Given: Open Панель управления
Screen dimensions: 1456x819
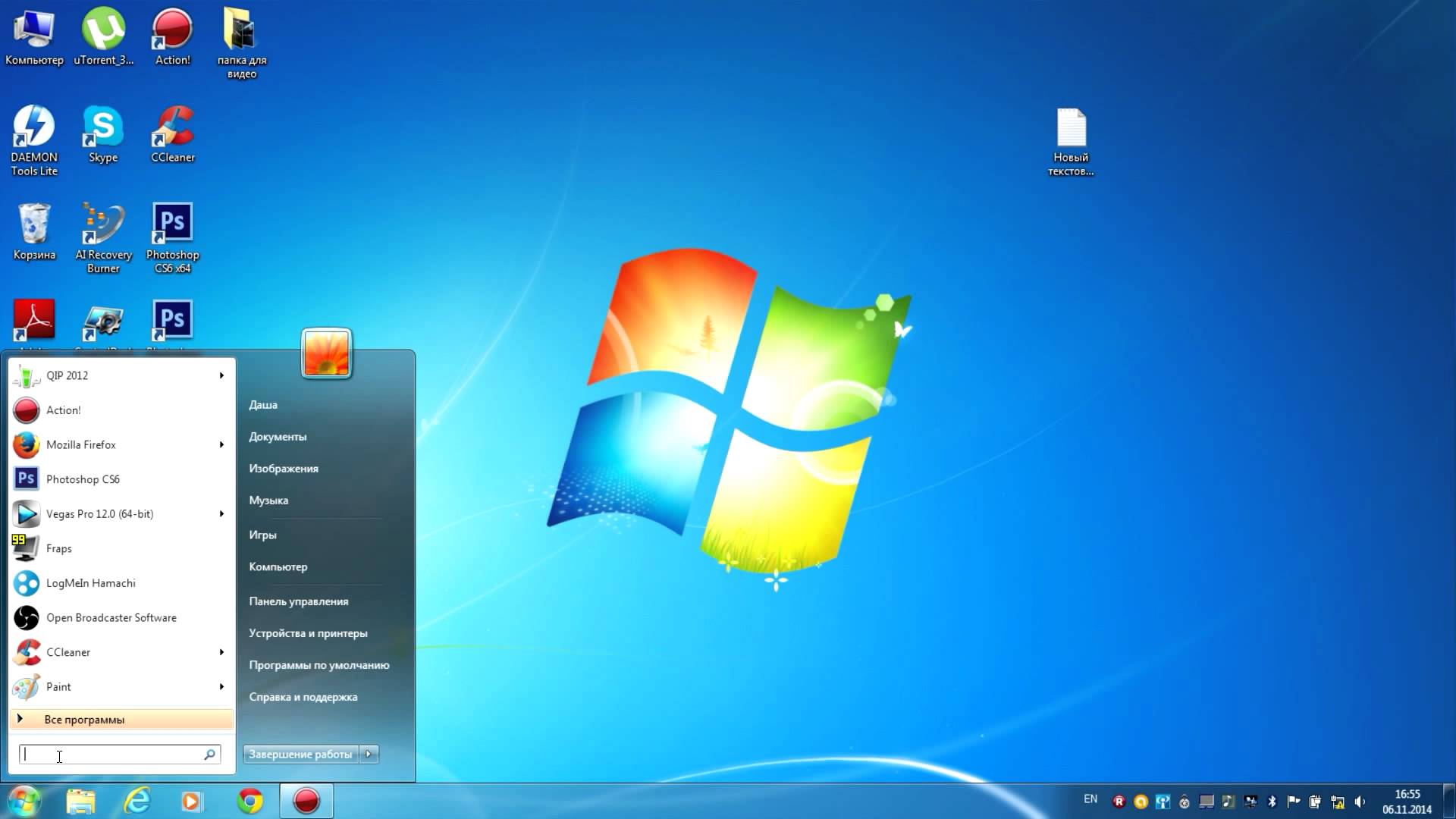Looking at the screenshot, I should coord(299,601).
